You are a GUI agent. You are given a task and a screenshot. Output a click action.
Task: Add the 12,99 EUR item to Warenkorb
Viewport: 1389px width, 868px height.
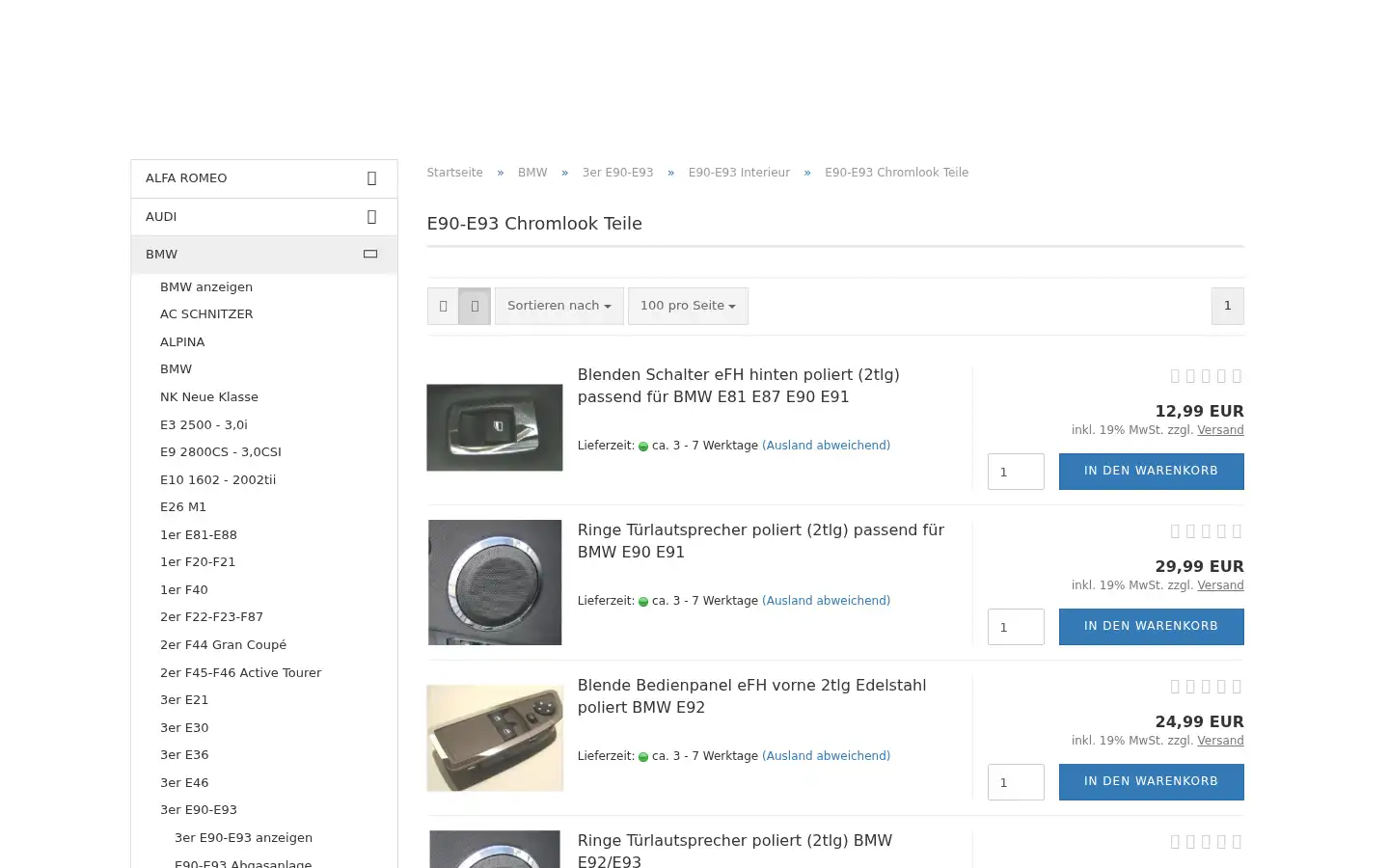pyautogui.click(x=1152, y=472)
